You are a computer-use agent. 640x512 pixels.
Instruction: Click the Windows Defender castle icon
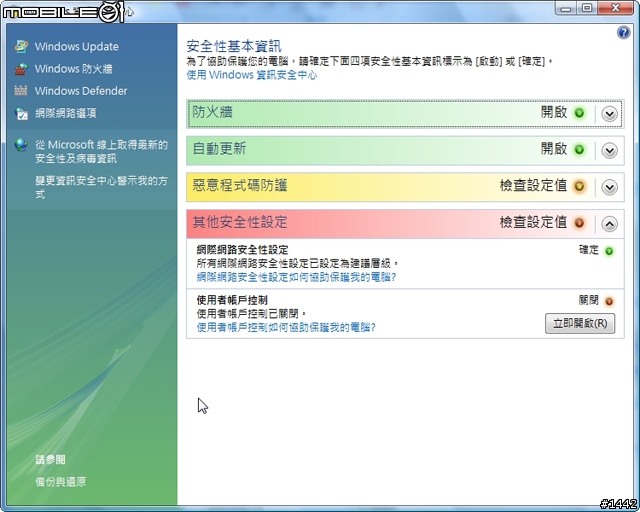(21, 91)
